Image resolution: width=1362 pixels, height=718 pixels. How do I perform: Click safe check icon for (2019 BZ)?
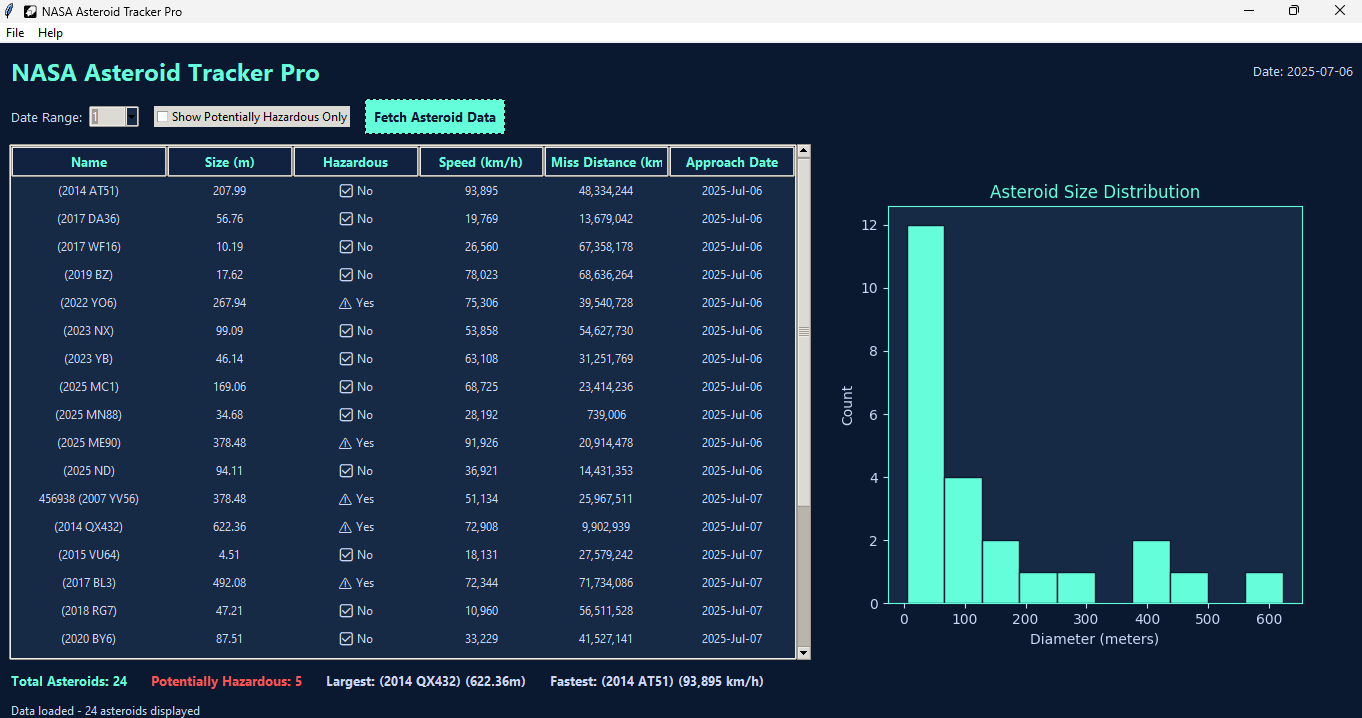tap(346, 275)
